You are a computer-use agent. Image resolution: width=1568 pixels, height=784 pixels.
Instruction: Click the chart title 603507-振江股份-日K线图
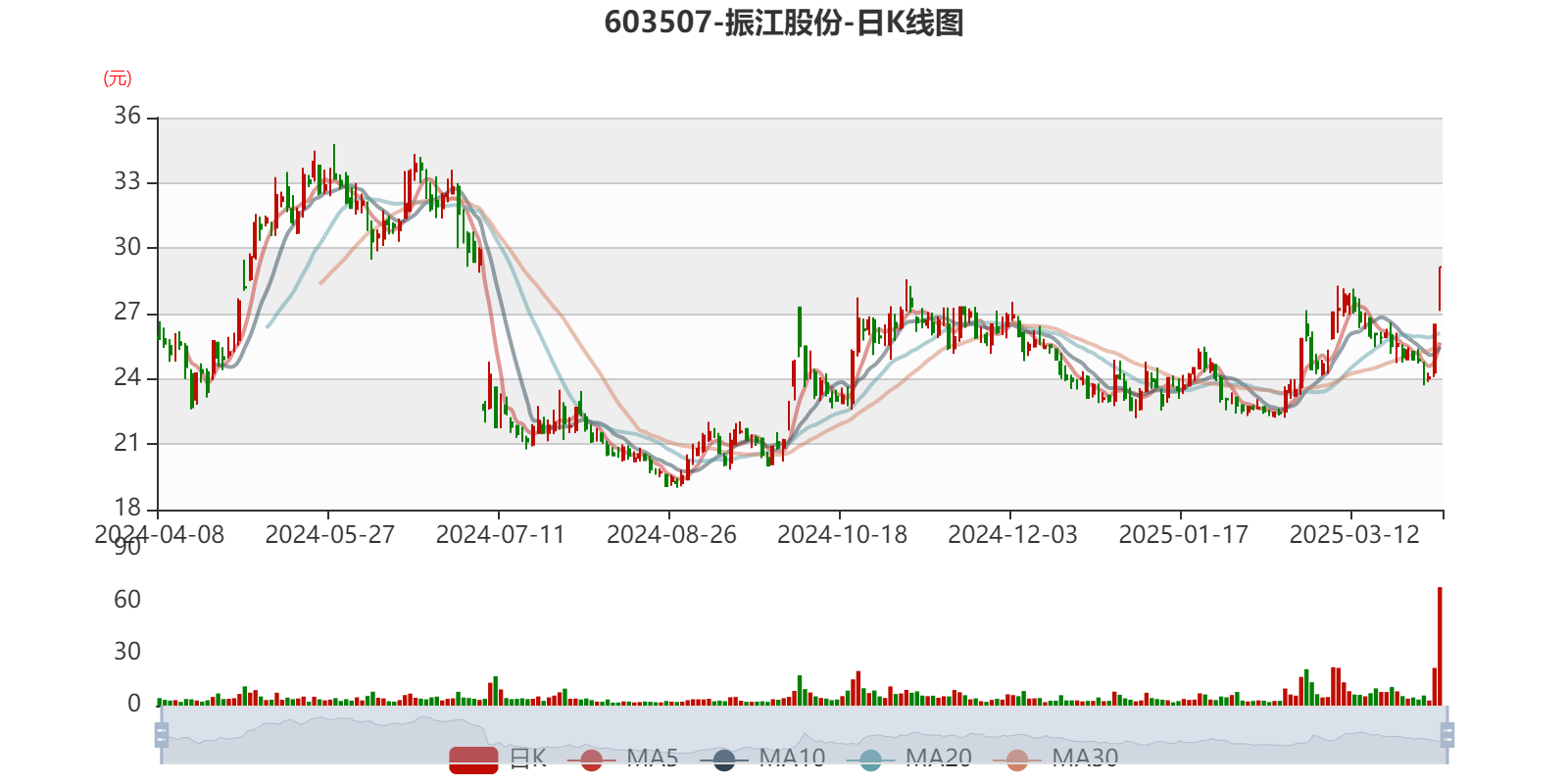[784, 23]
